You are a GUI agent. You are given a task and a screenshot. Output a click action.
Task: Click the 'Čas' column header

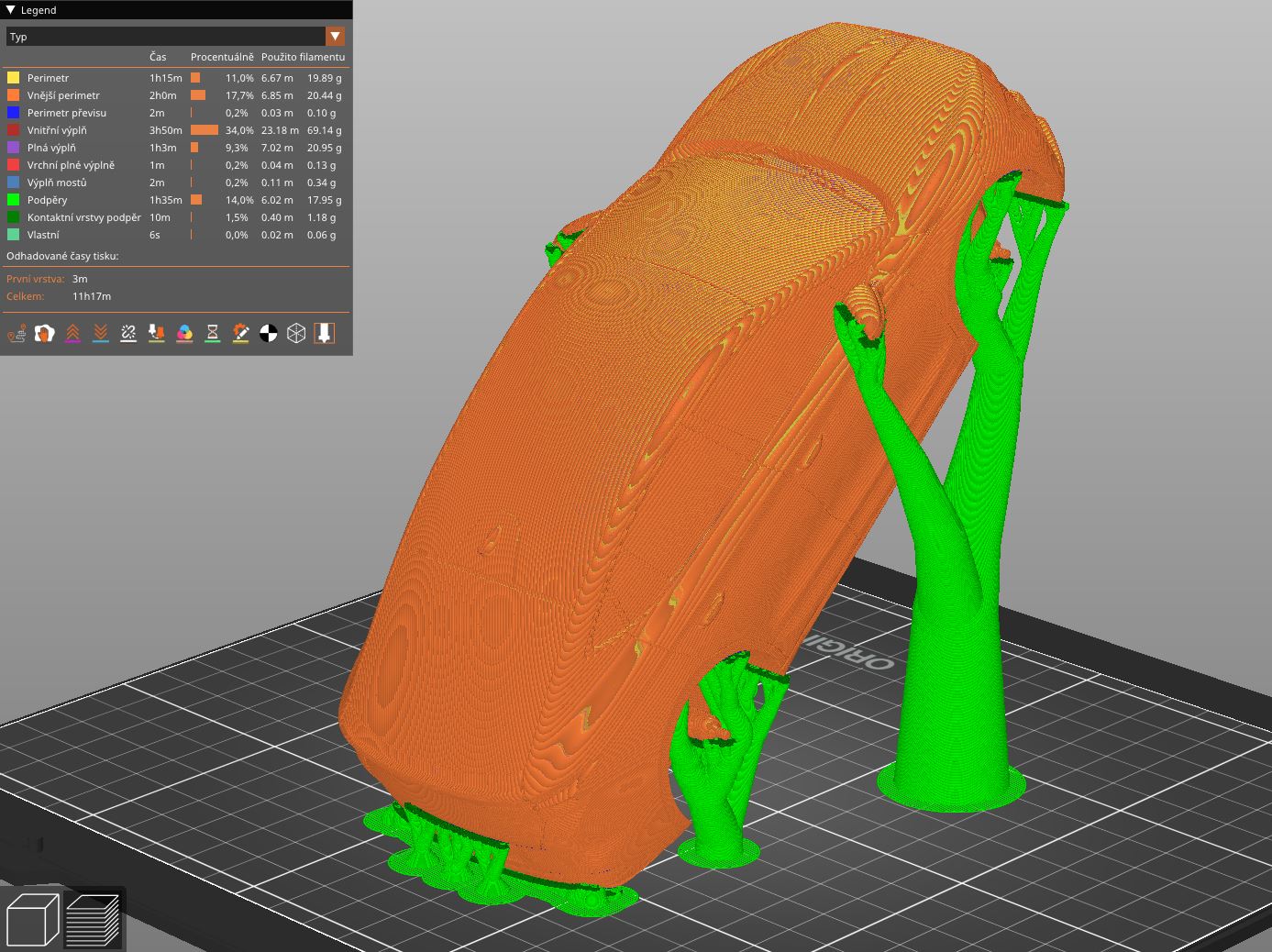(x=158, y=57)
